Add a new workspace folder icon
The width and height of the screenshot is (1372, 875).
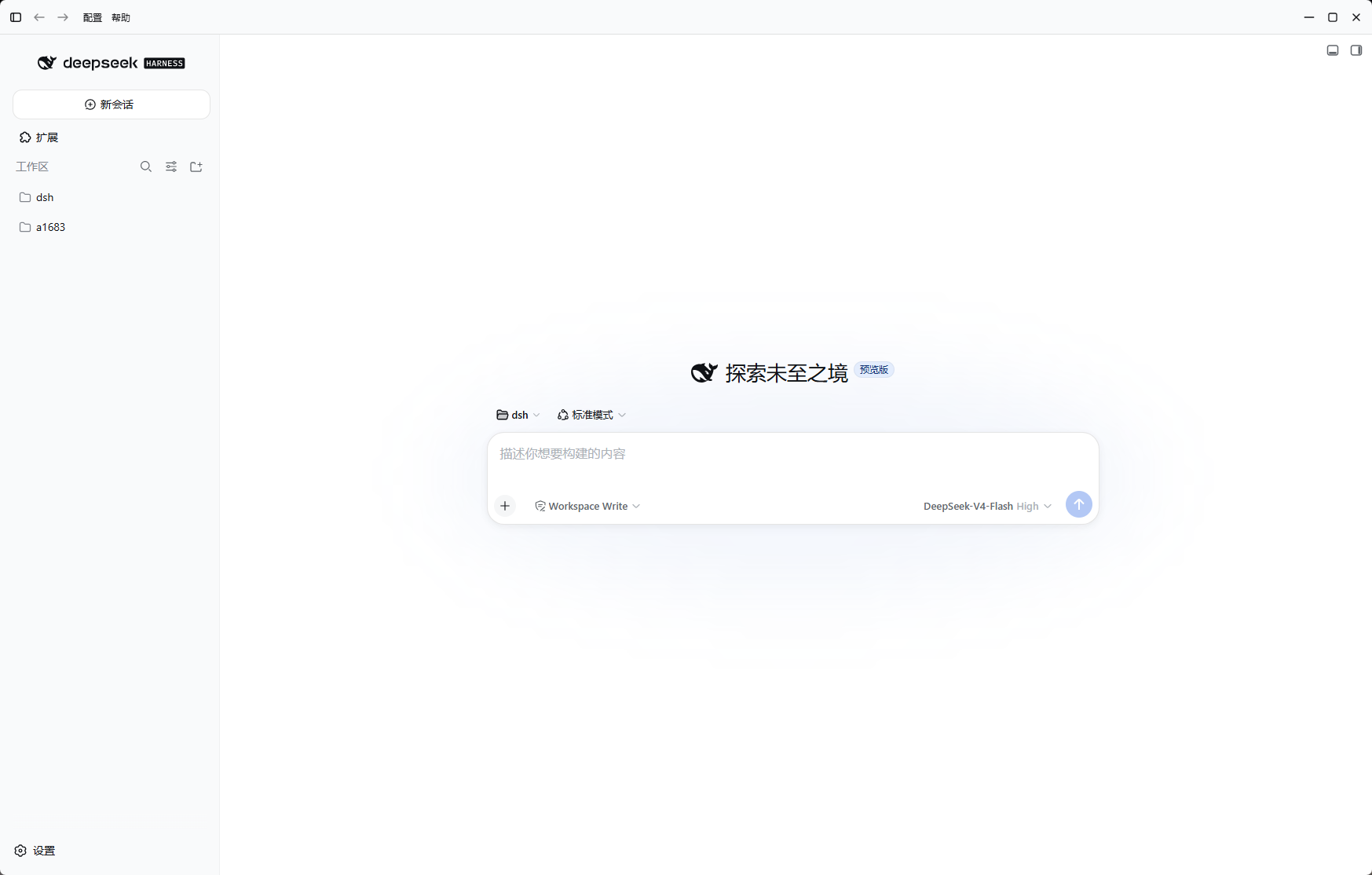196,167
